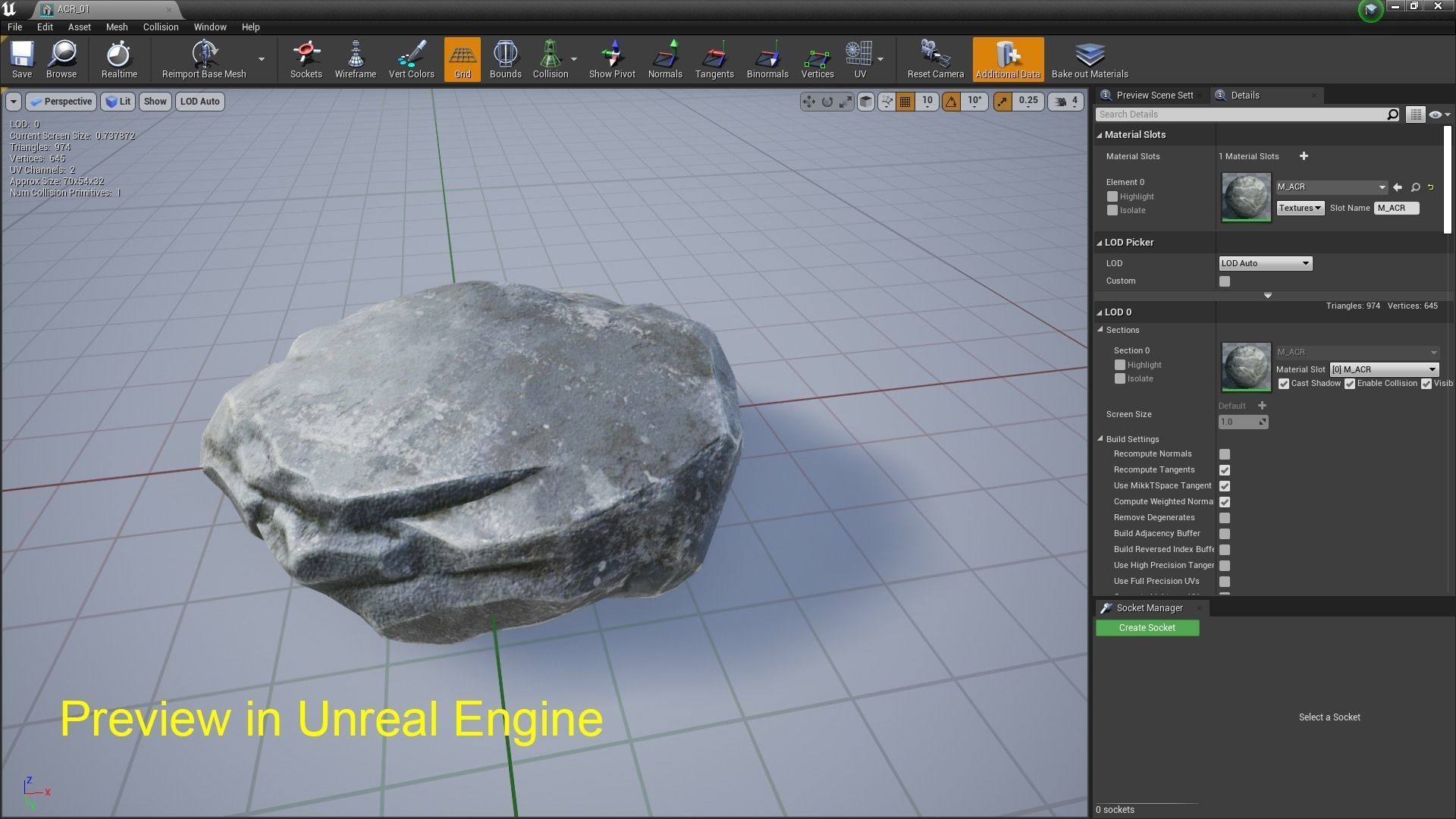Image resolution: width=1456 pixels, height=819 pixels.
Task: Display vertex Normals
Action: click(x=664, y=59)
